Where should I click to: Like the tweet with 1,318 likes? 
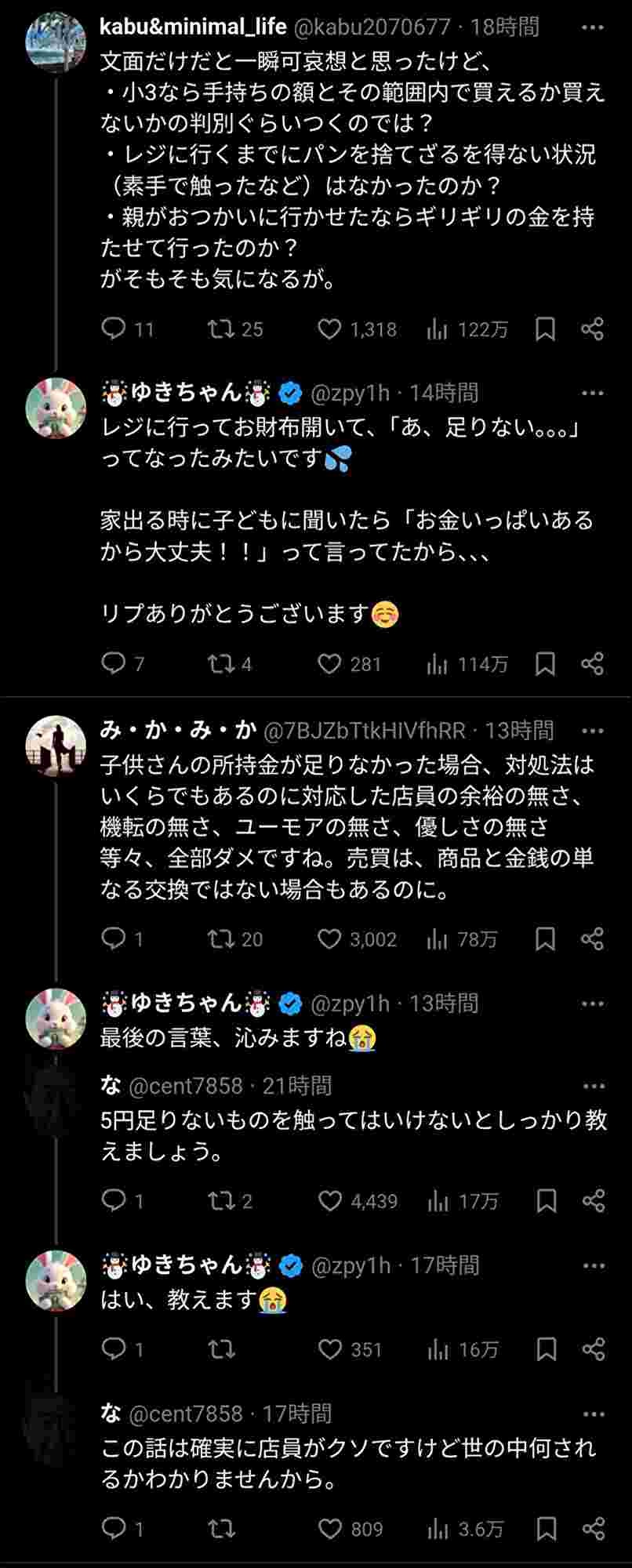click(329, 329)
